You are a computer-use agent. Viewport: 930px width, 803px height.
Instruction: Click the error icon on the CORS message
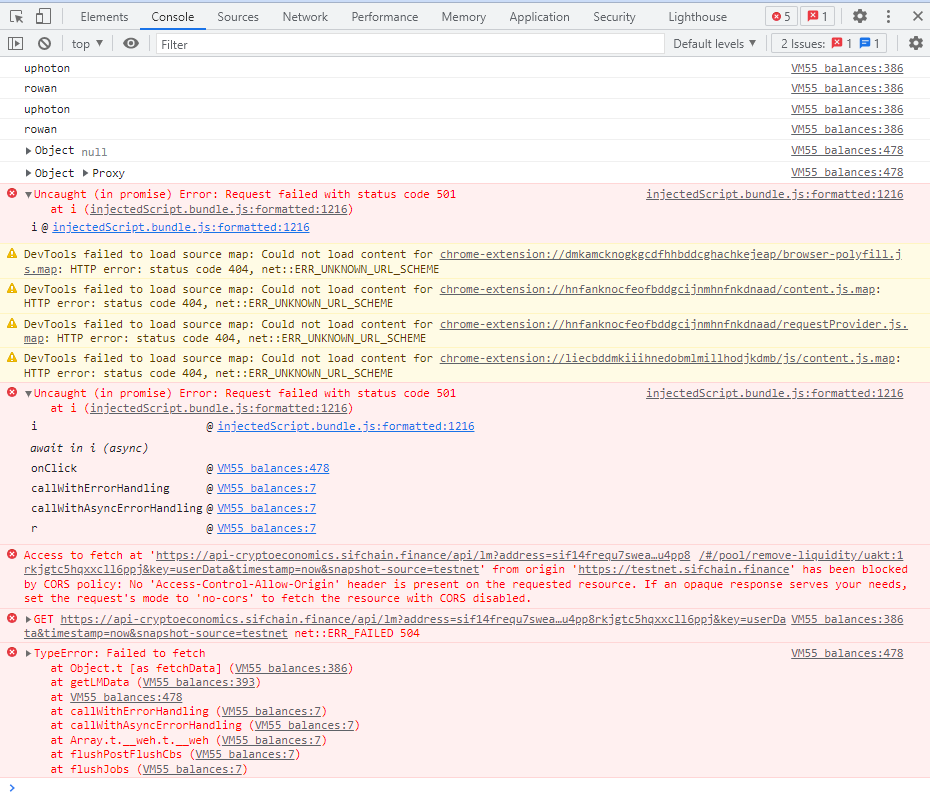pyautogui.click(x=12, y=555)
